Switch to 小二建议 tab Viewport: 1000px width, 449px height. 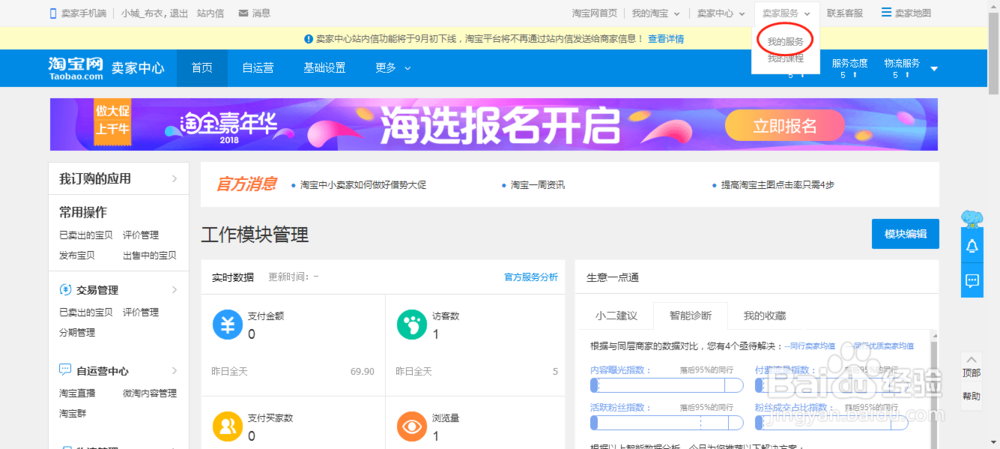pyautogui.click(x=615, y=316)
